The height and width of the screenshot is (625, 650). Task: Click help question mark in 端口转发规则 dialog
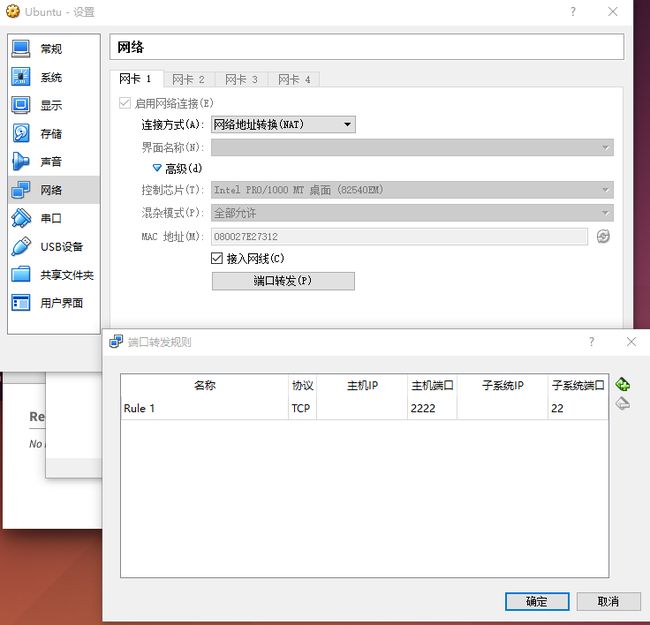point(592,342)
